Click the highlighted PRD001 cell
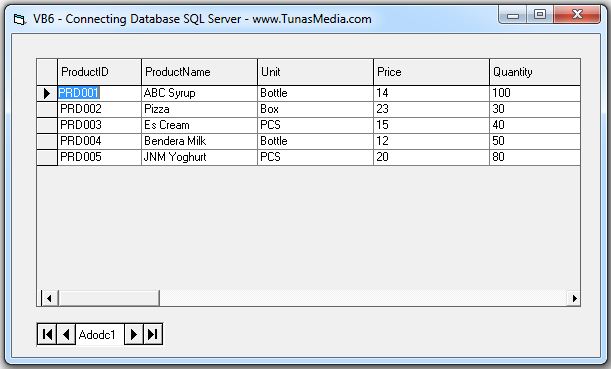 [x=99, y=94]
